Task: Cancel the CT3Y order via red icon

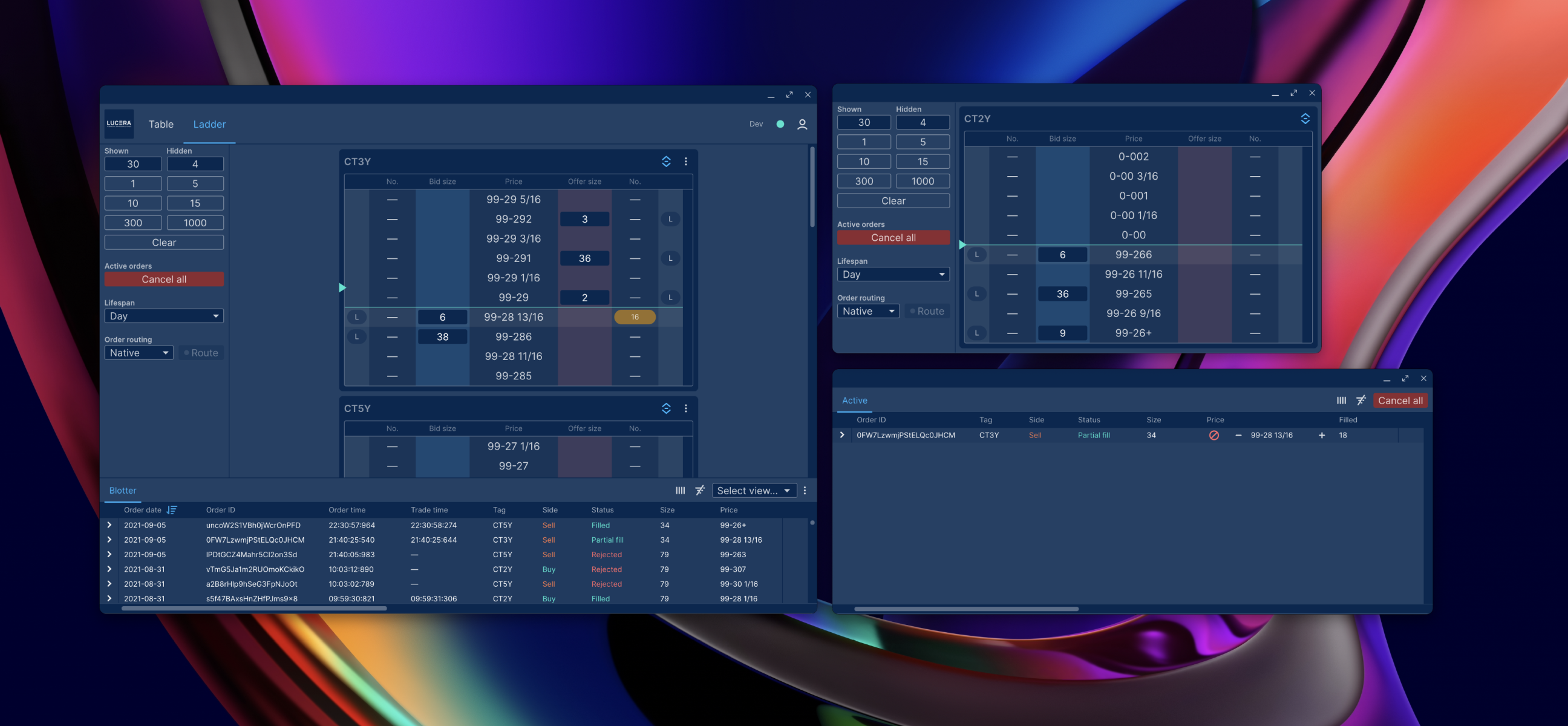Action: pyautogui.click(x=1213, y=435)
